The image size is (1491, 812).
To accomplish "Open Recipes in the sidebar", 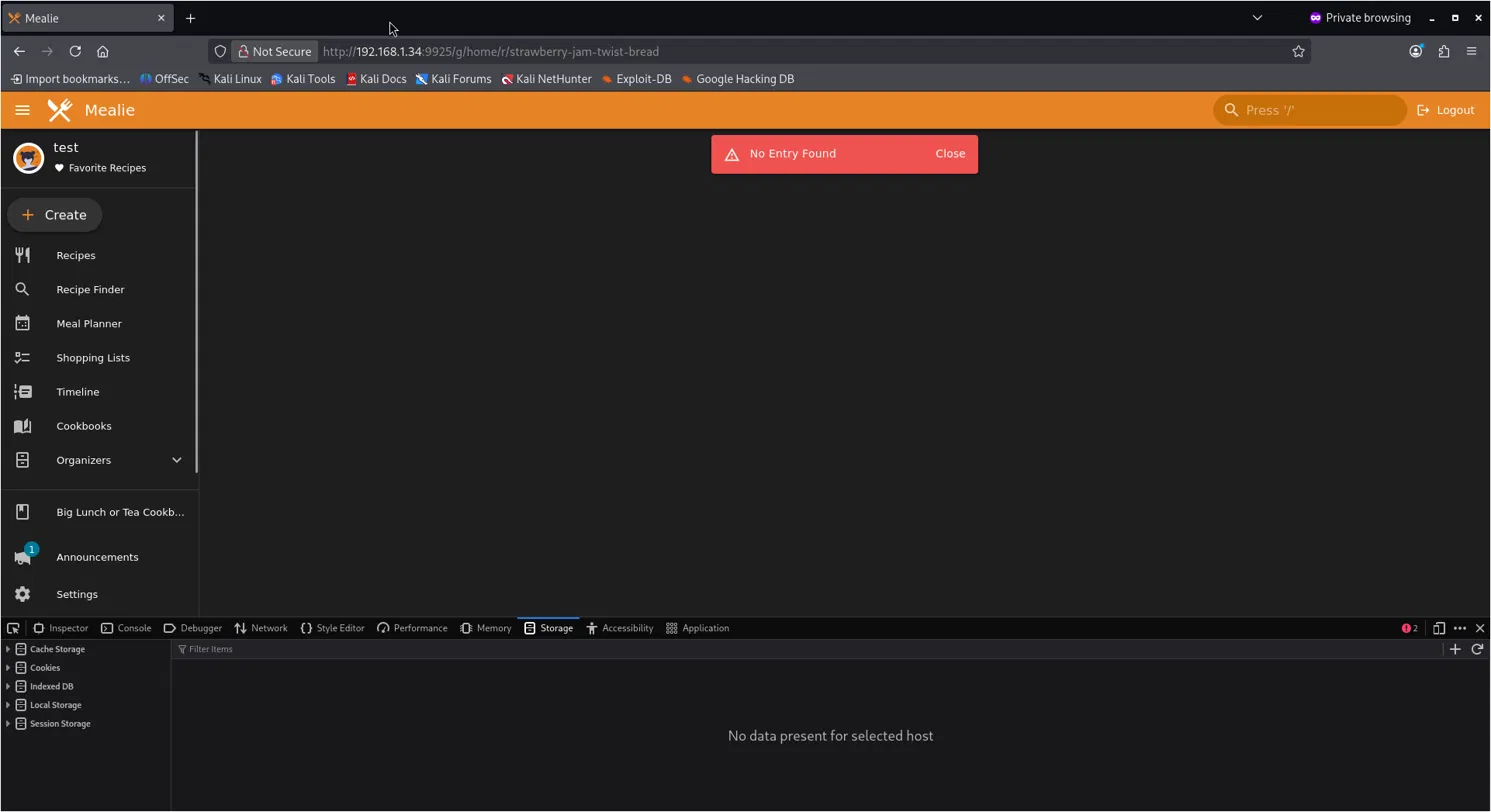I will click(99, 255).
